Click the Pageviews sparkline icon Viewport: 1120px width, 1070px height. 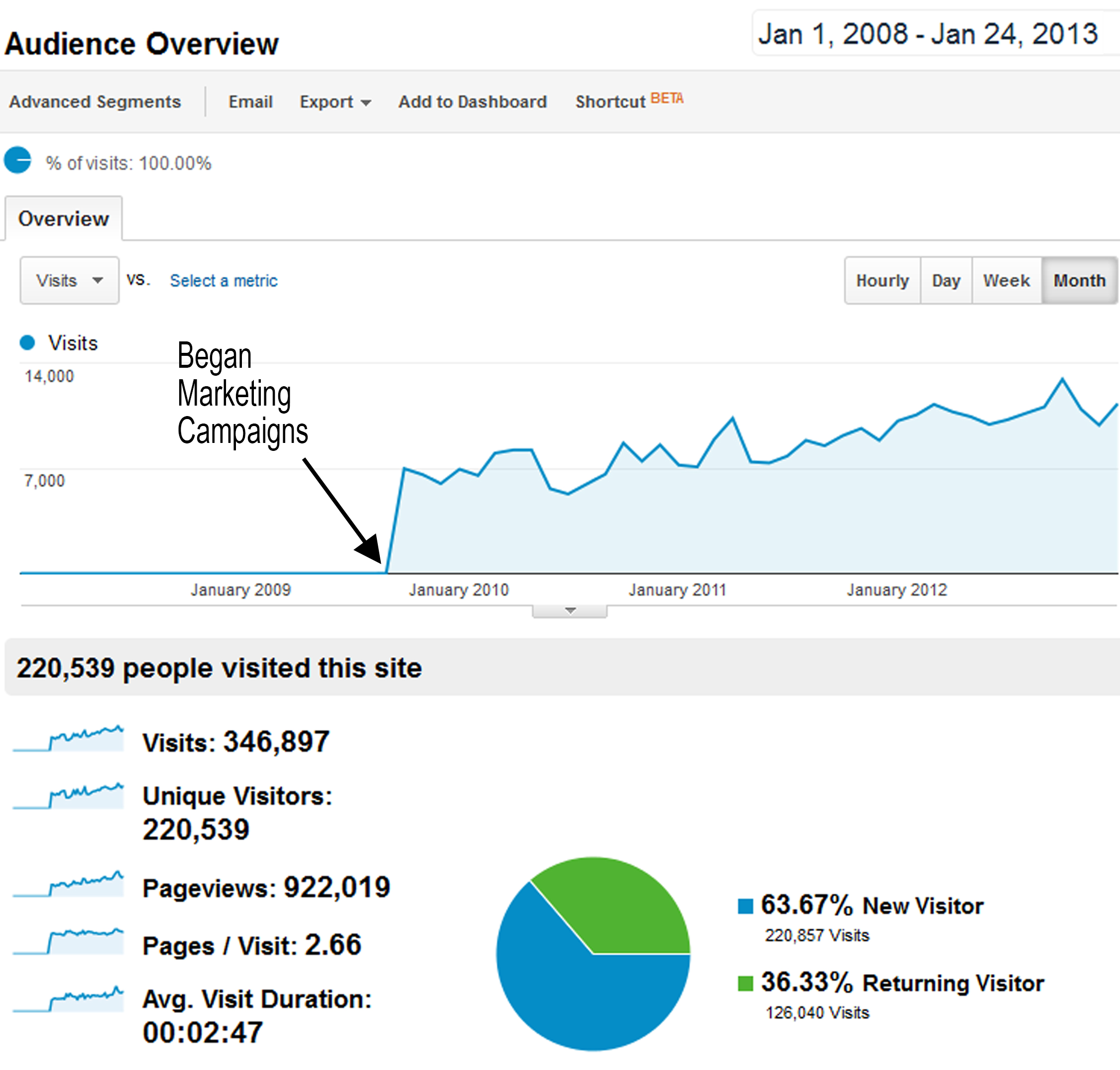coord(69,884)
